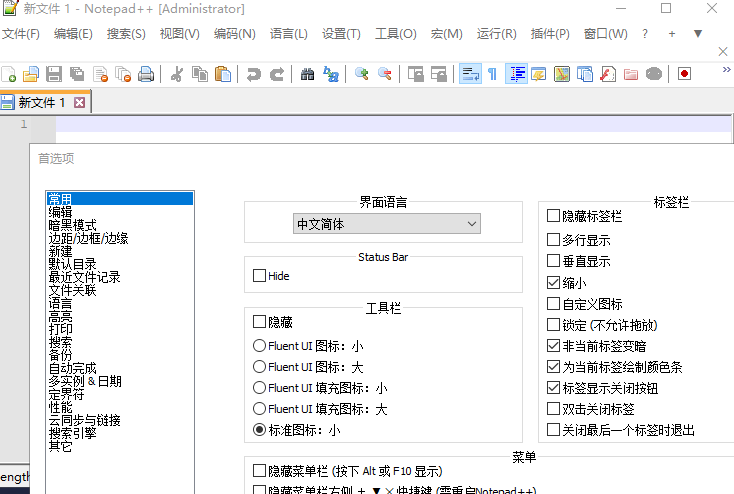Click the Redo arrow icon
Screen dimensions: 734x494
[x=277, y=74]
